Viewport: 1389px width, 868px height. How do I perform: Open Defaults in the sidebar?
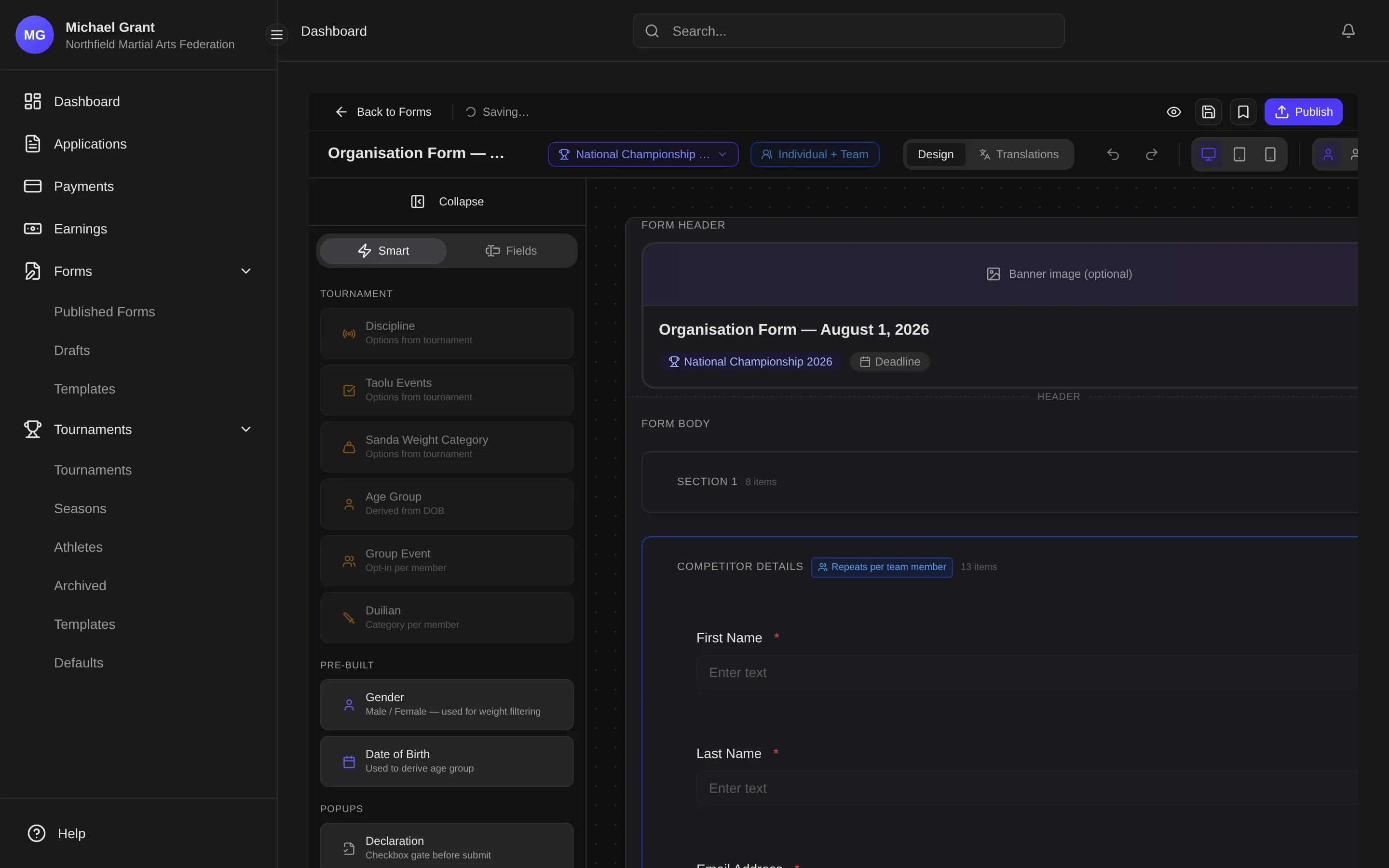click(x=79, y=663)
